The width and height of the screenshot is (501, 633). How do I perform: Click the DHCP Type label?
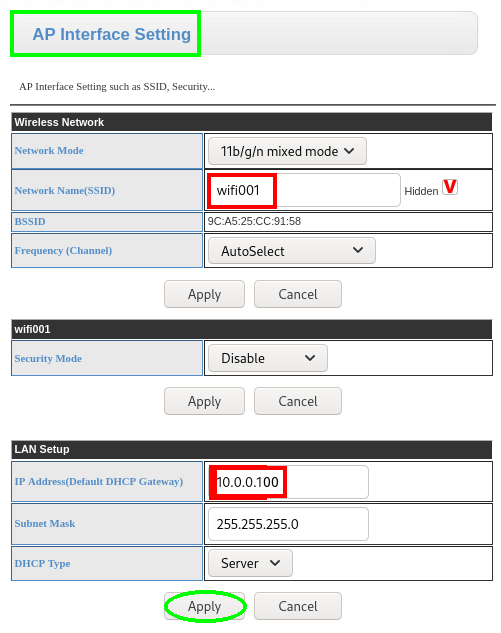(x=42, y=564)
